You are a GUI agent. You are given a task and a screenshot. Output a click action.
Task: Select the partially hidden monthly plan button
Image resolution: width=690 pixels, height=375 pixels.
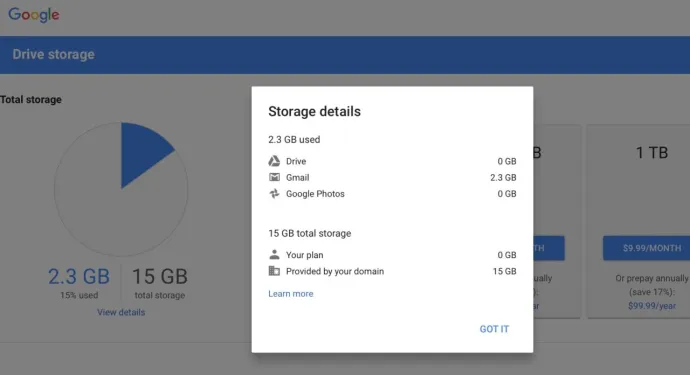[549, 248]
